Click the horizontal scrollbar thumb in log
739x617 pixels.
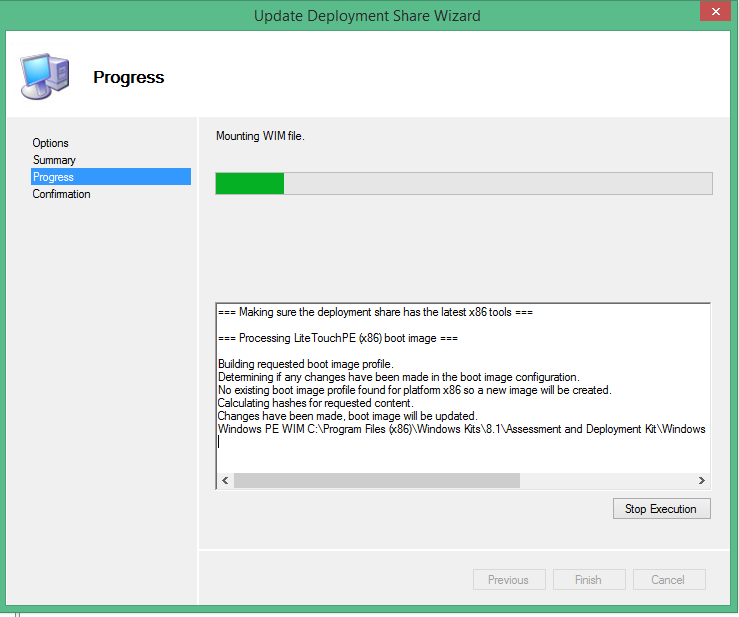pyautogui.click(x=376, y=481)
